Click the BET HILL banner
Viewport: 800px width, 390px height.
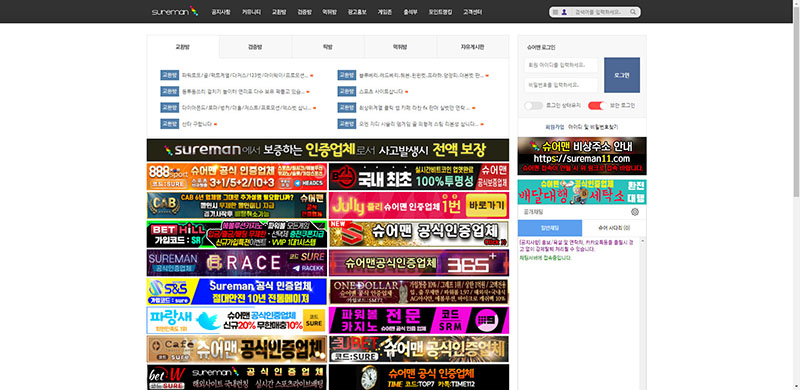pyautogui.click(x=237, y=234)
